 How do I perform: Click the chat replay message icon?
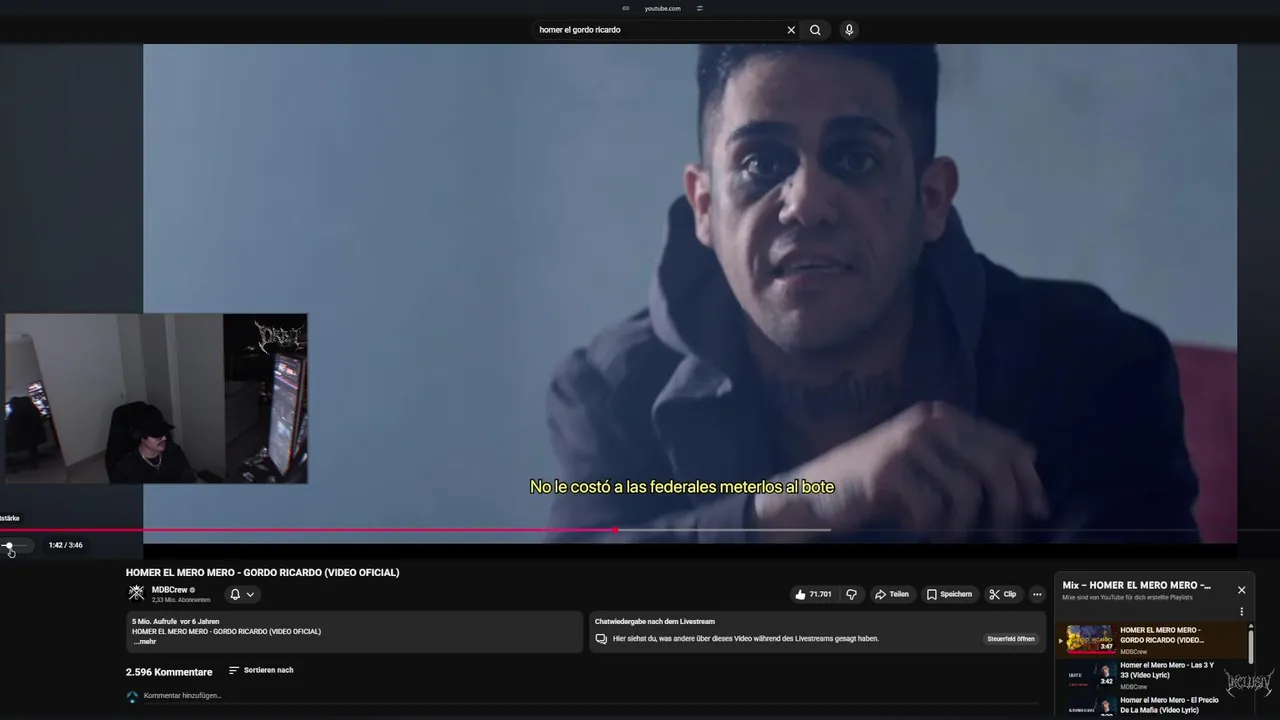[601, 638]
